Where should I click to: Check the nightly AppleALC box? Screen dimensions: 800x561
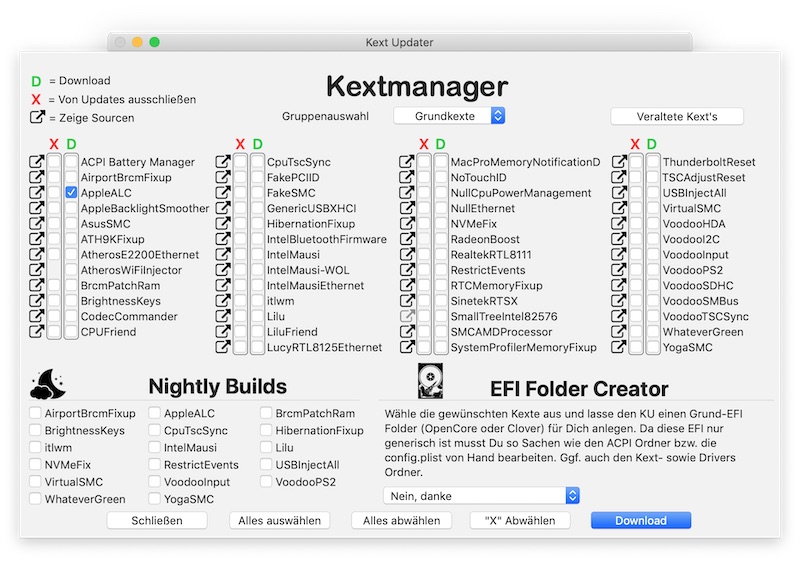(x=155, y=413)
